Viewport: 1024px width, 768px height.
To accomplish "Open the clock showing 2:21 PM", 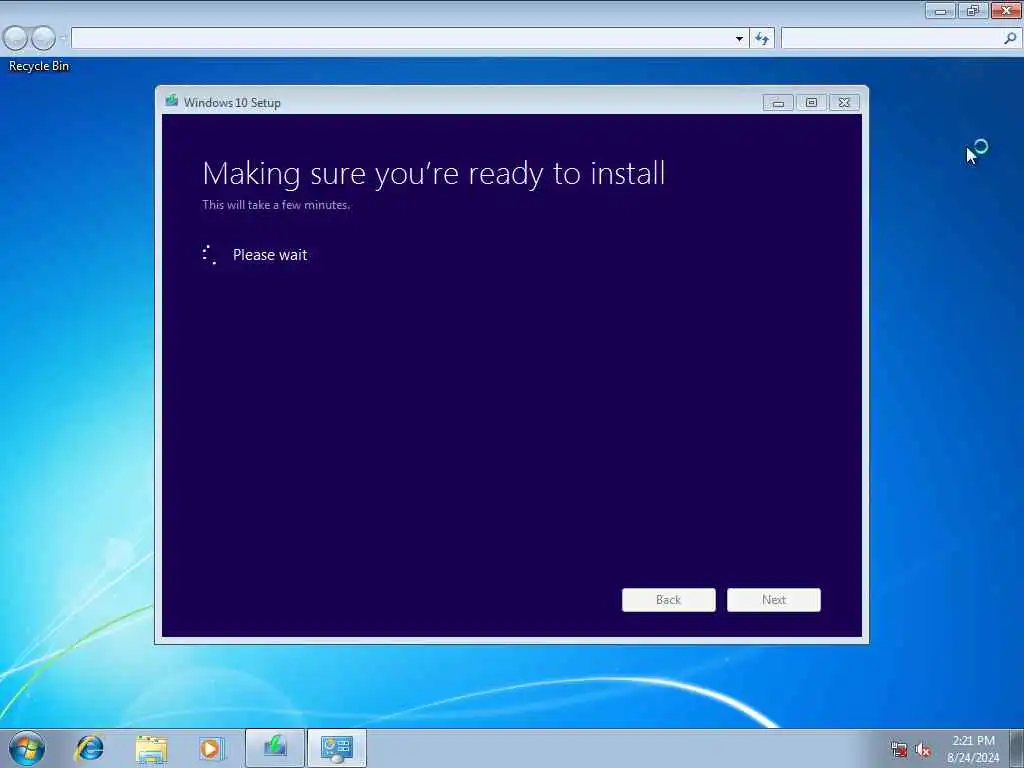I will pyautogui.click(x=972, y=748).
